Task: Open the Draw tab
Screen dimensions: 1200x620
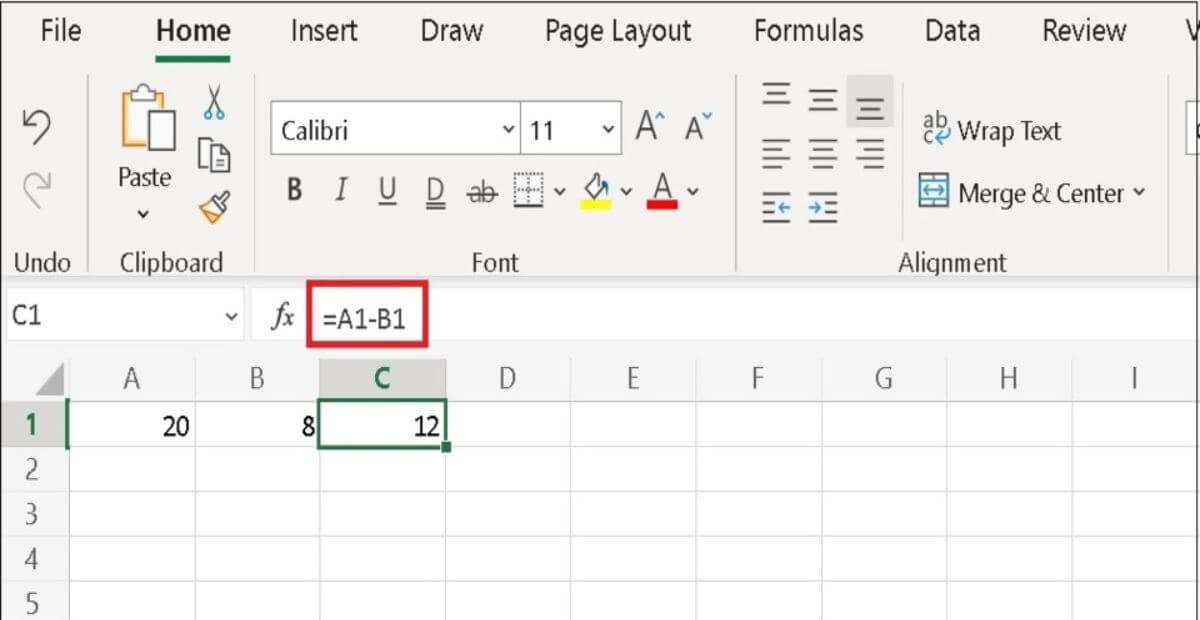Action: coord(451,31)
